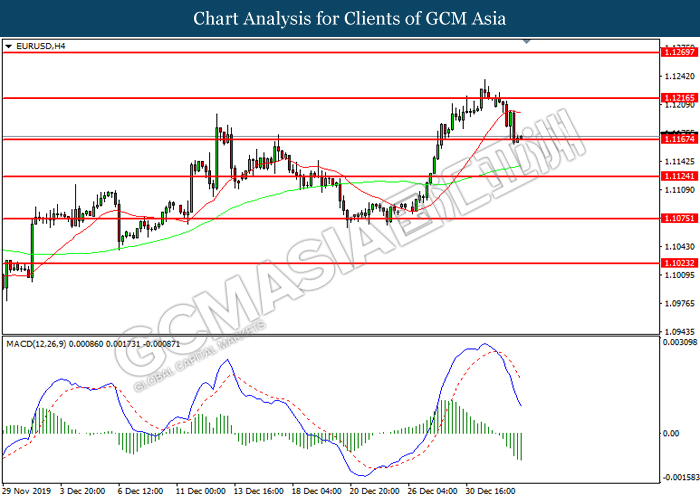Click the 1.10095 price axis value

tap(679, 275)
